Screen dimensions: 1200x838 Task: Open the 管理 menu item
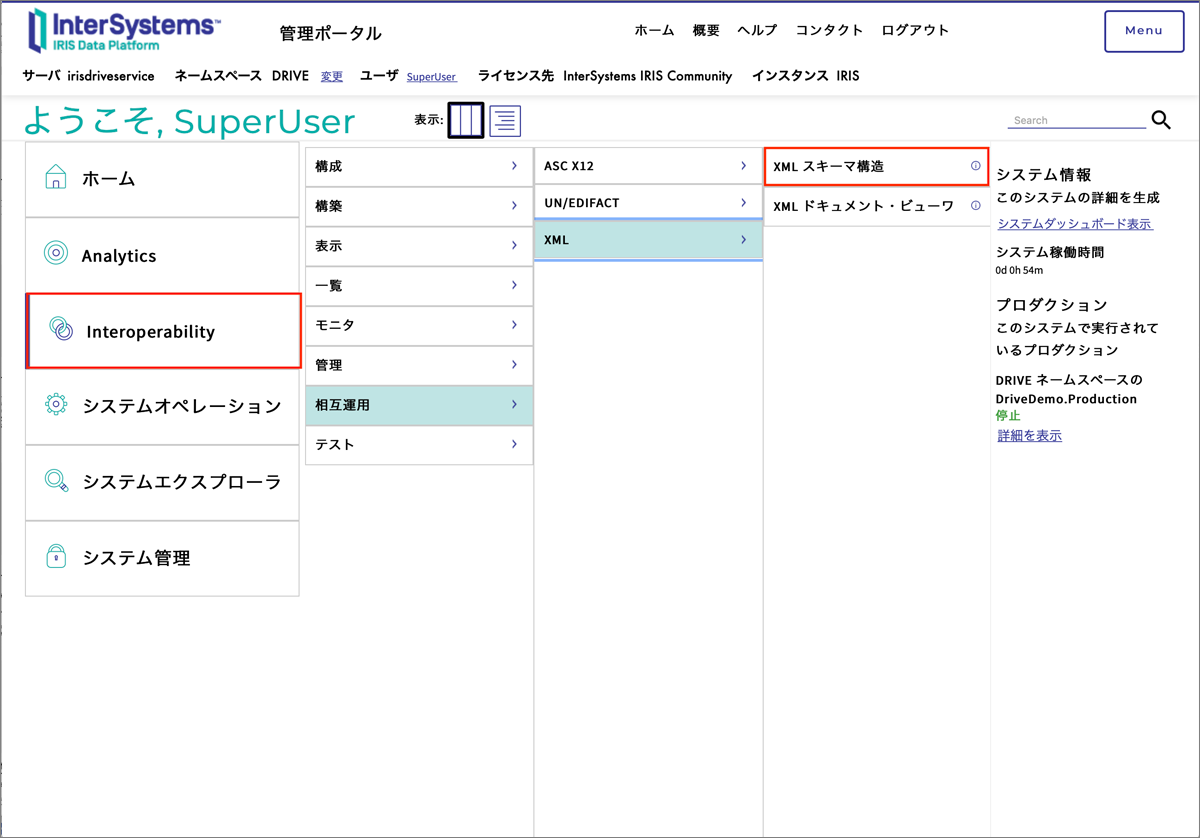click(419, 365)
